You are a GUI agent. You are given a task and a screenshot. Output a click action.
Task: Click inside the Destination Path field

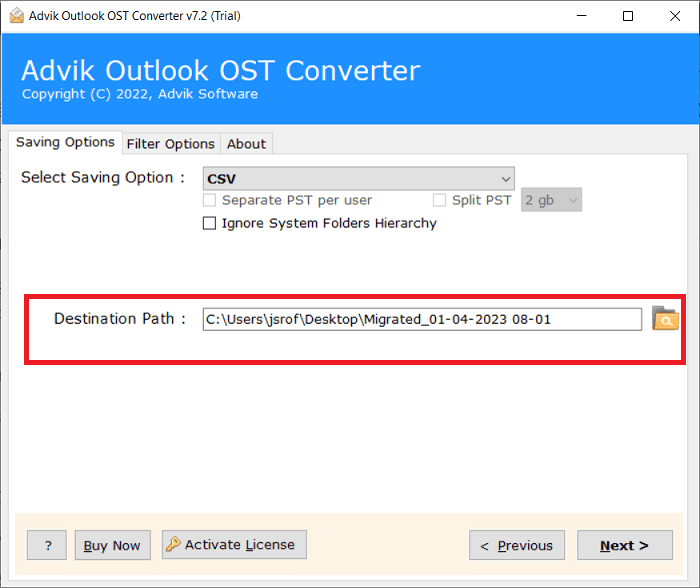coord(422,319)
